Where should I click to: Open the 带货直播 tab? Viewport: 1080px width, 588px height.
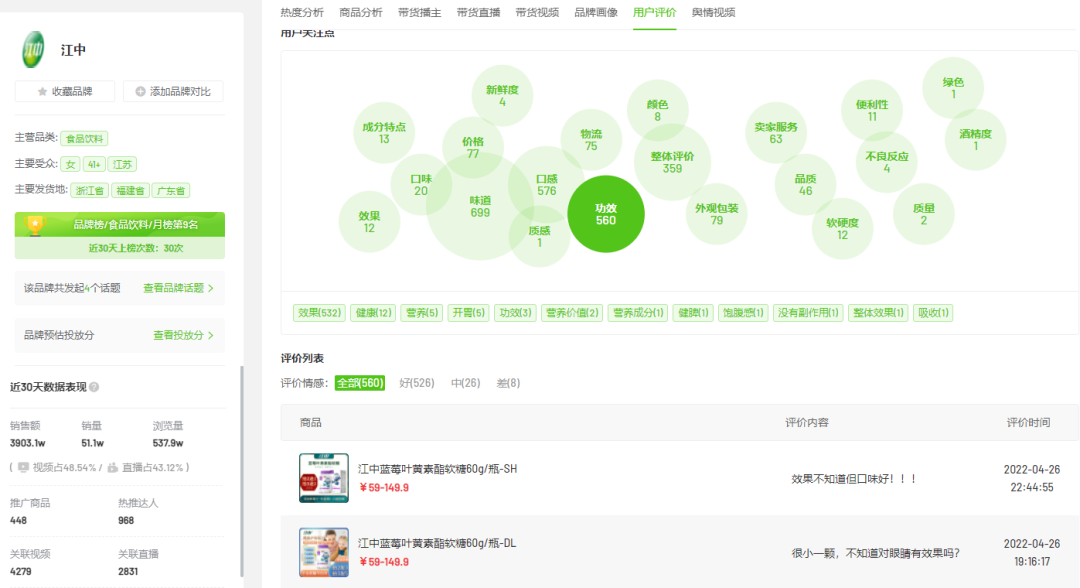click(478, 12)
